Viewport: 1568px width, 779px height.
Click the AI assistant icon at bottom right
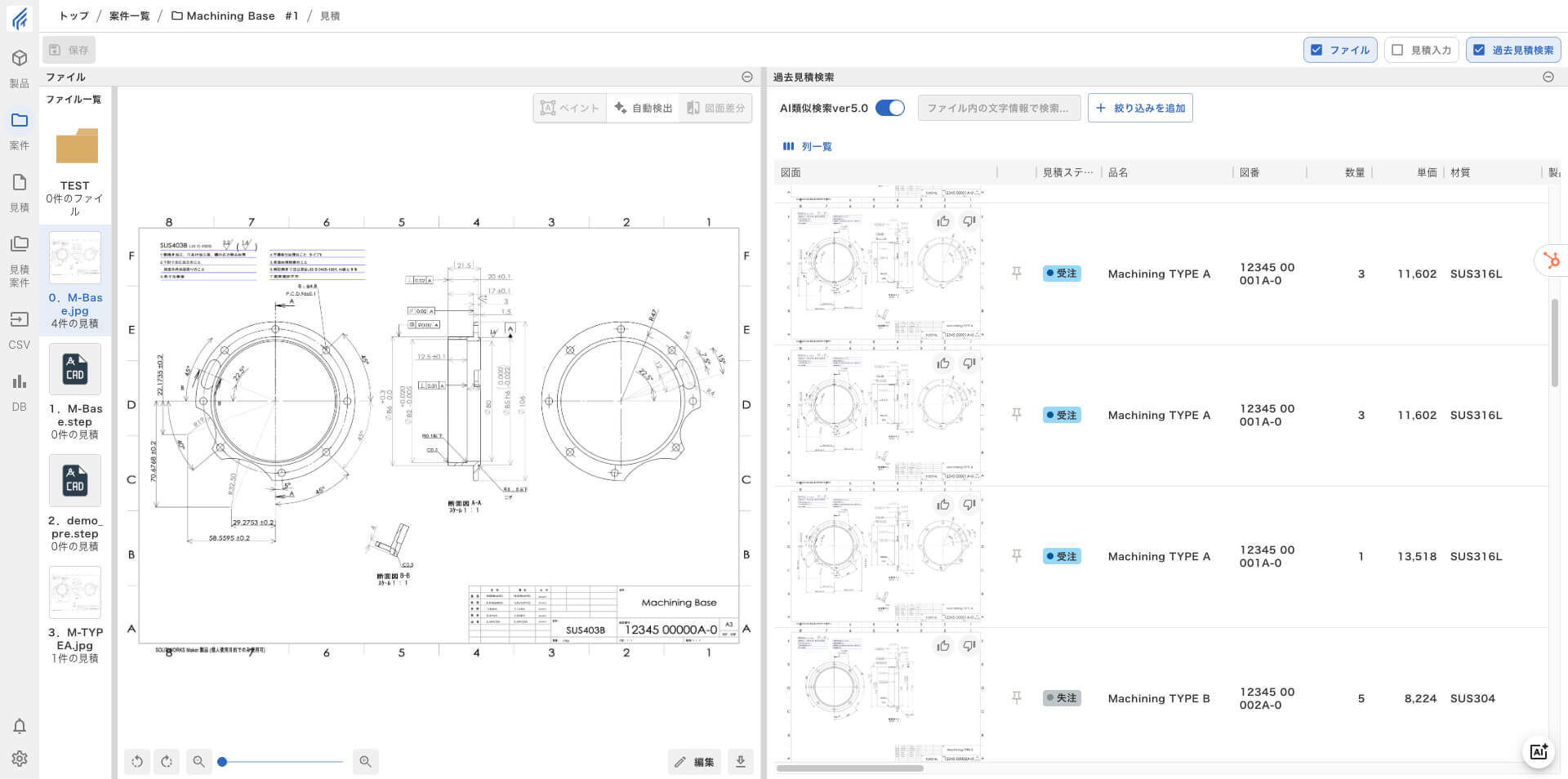tap(1539, 752)
